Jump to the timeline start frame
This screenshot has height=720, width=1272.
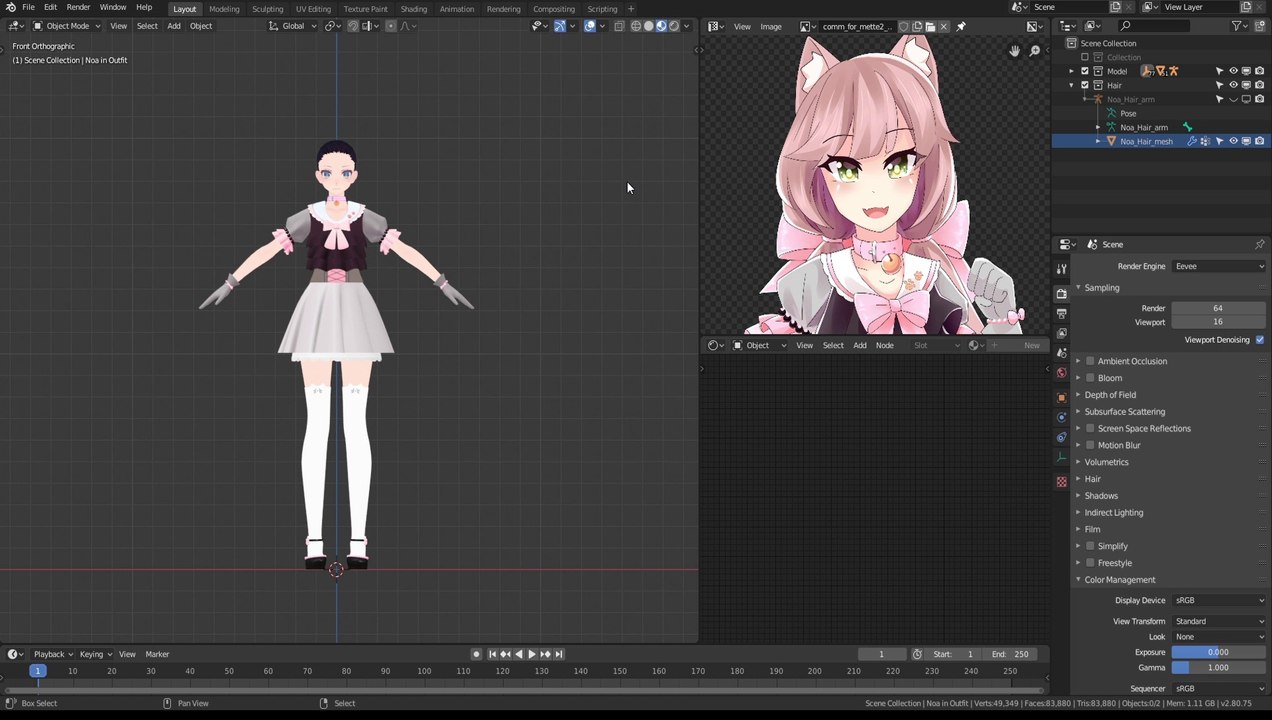[492, 654]
